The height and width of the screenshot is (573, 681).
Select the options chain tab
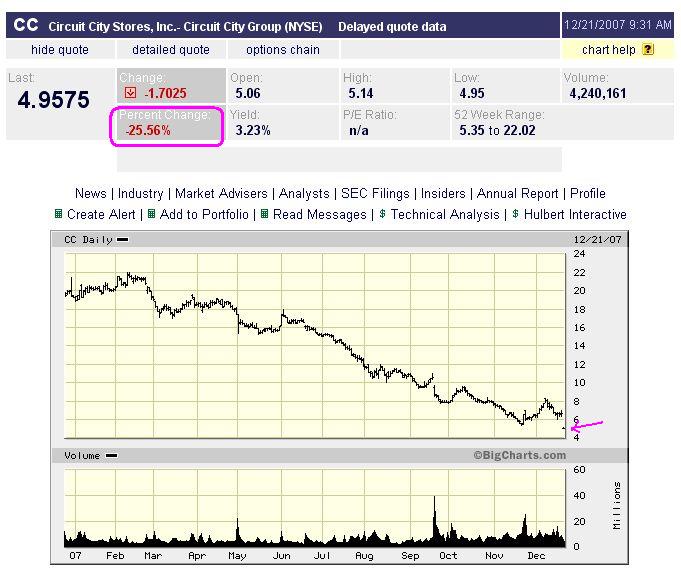click(x=283, y=50)
